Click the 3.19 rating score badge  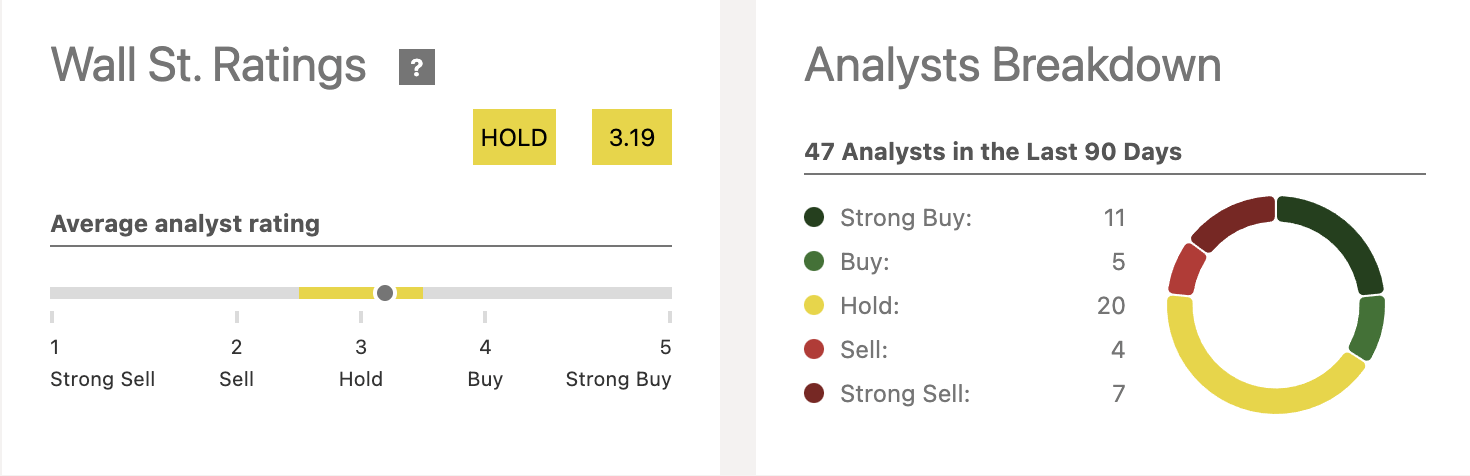pos(632,137)
